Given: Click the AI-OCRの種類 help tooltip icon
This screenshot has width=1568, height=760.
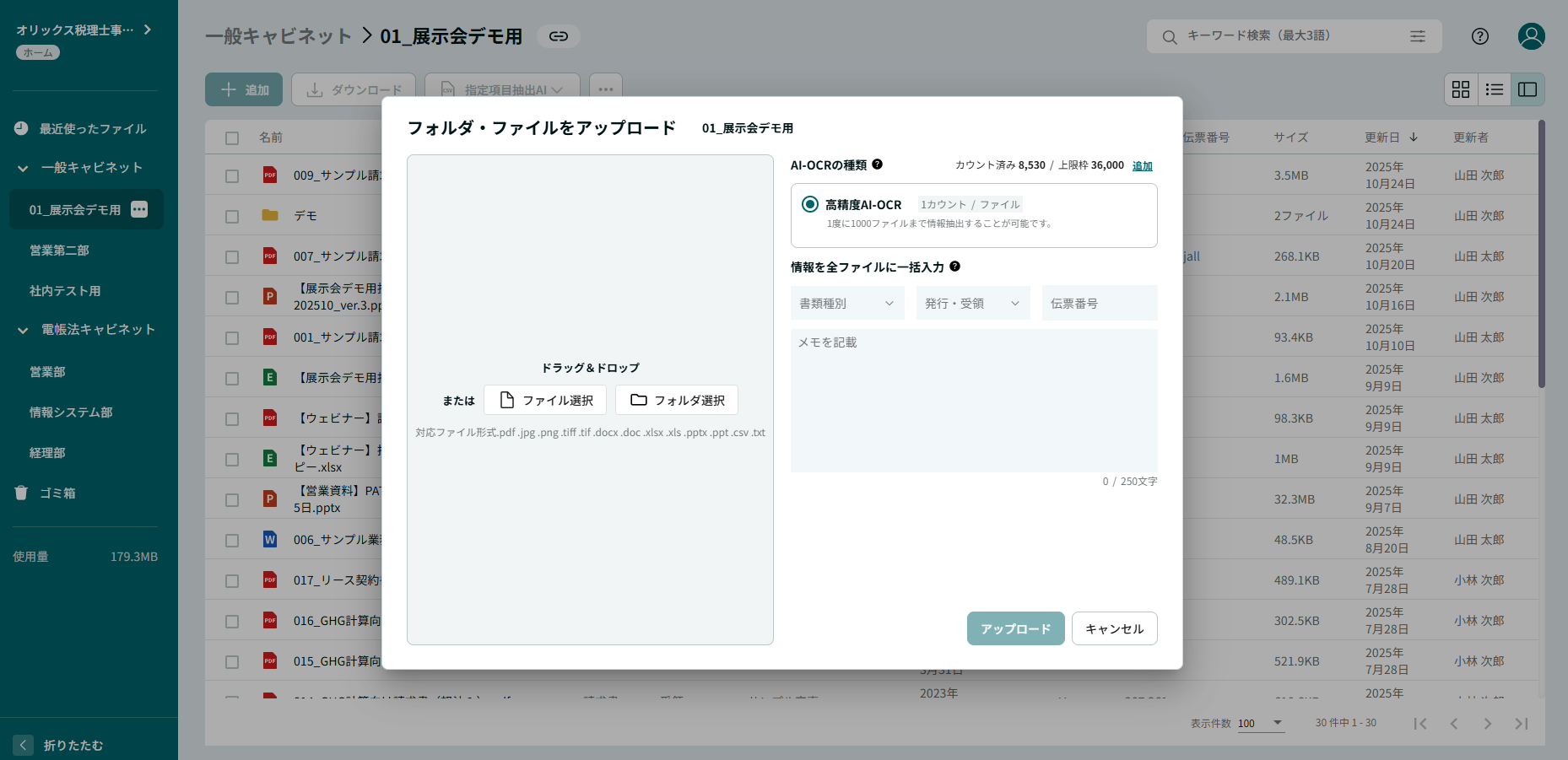Looking at the screenshot, I should click(x=879, y=164).
